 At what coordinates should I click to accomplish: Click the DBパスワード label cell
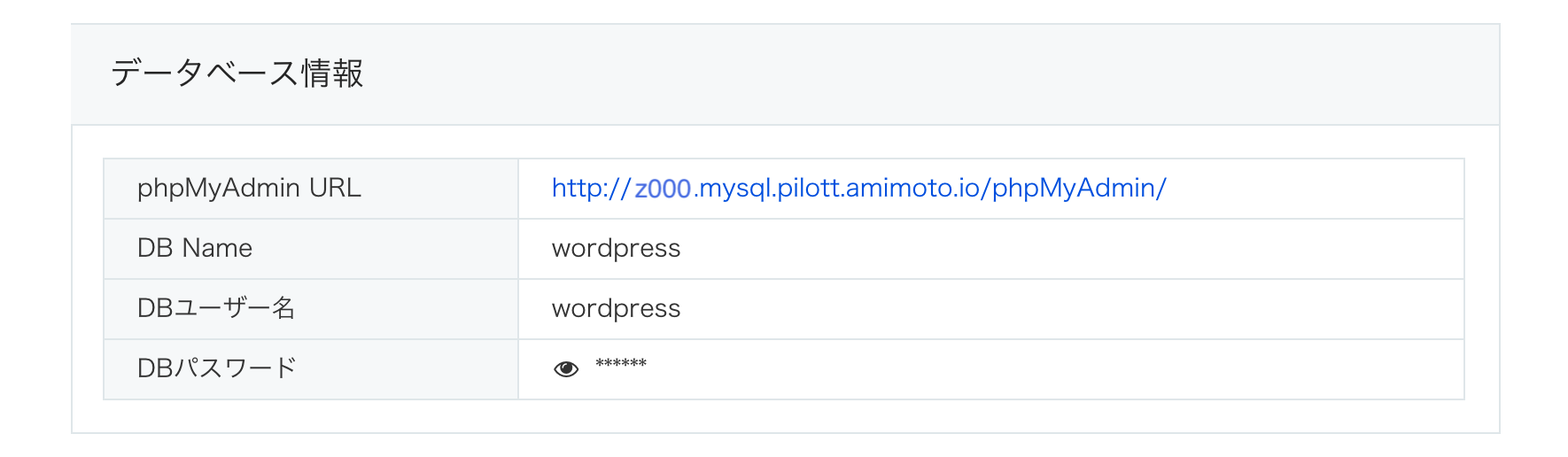coord(311,369)
